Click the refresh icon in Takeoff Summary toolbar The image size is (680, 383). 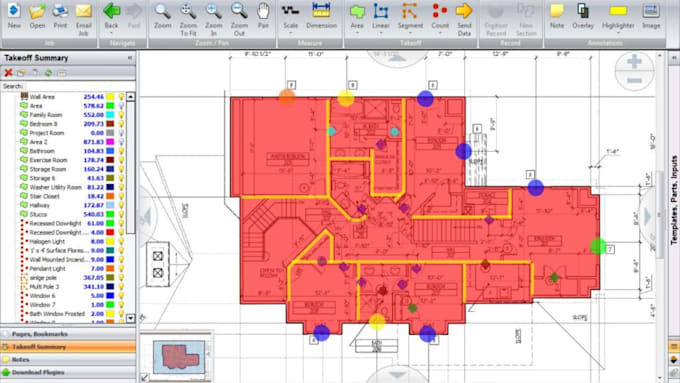[x=48, y=73]
